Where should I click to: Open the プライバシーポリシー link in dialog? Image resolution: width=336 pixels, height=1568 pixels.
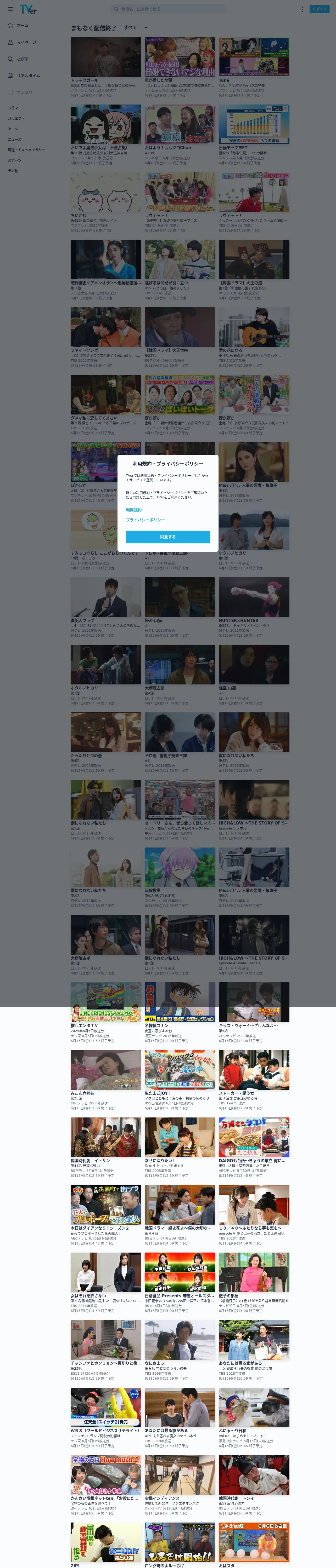(145, 520)
